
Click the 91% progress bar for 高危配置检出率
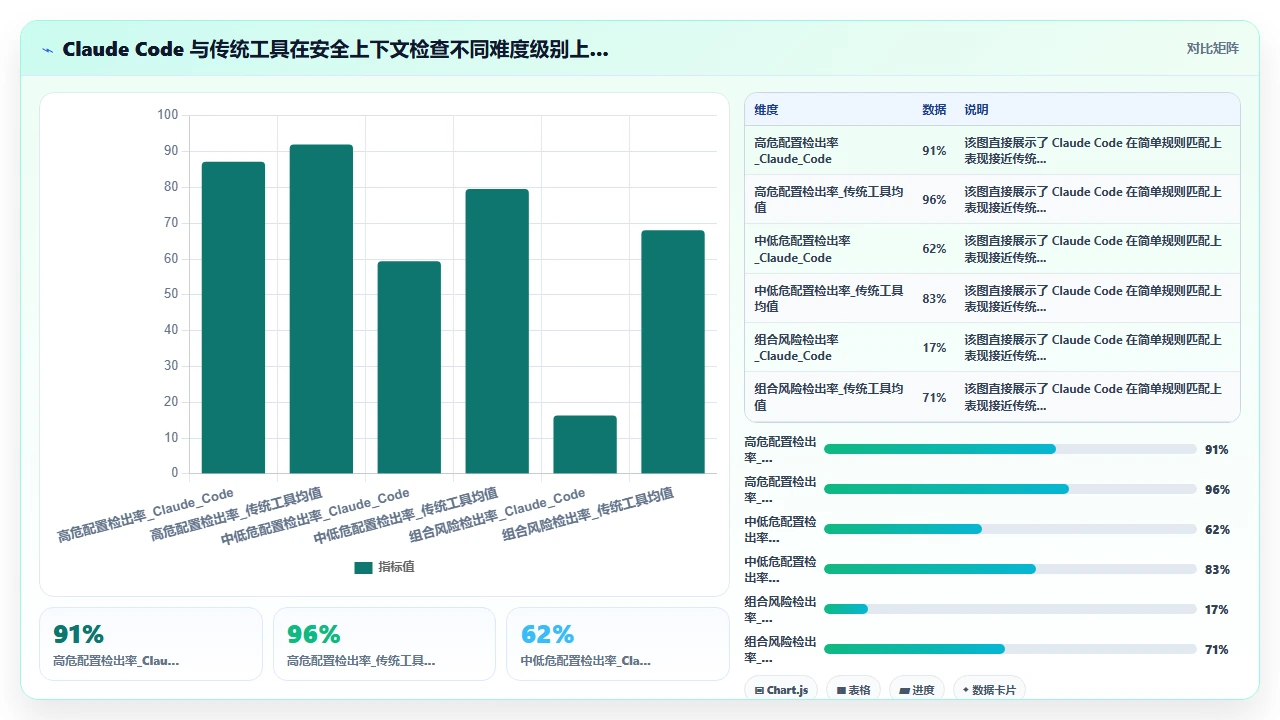[1010, 449]
